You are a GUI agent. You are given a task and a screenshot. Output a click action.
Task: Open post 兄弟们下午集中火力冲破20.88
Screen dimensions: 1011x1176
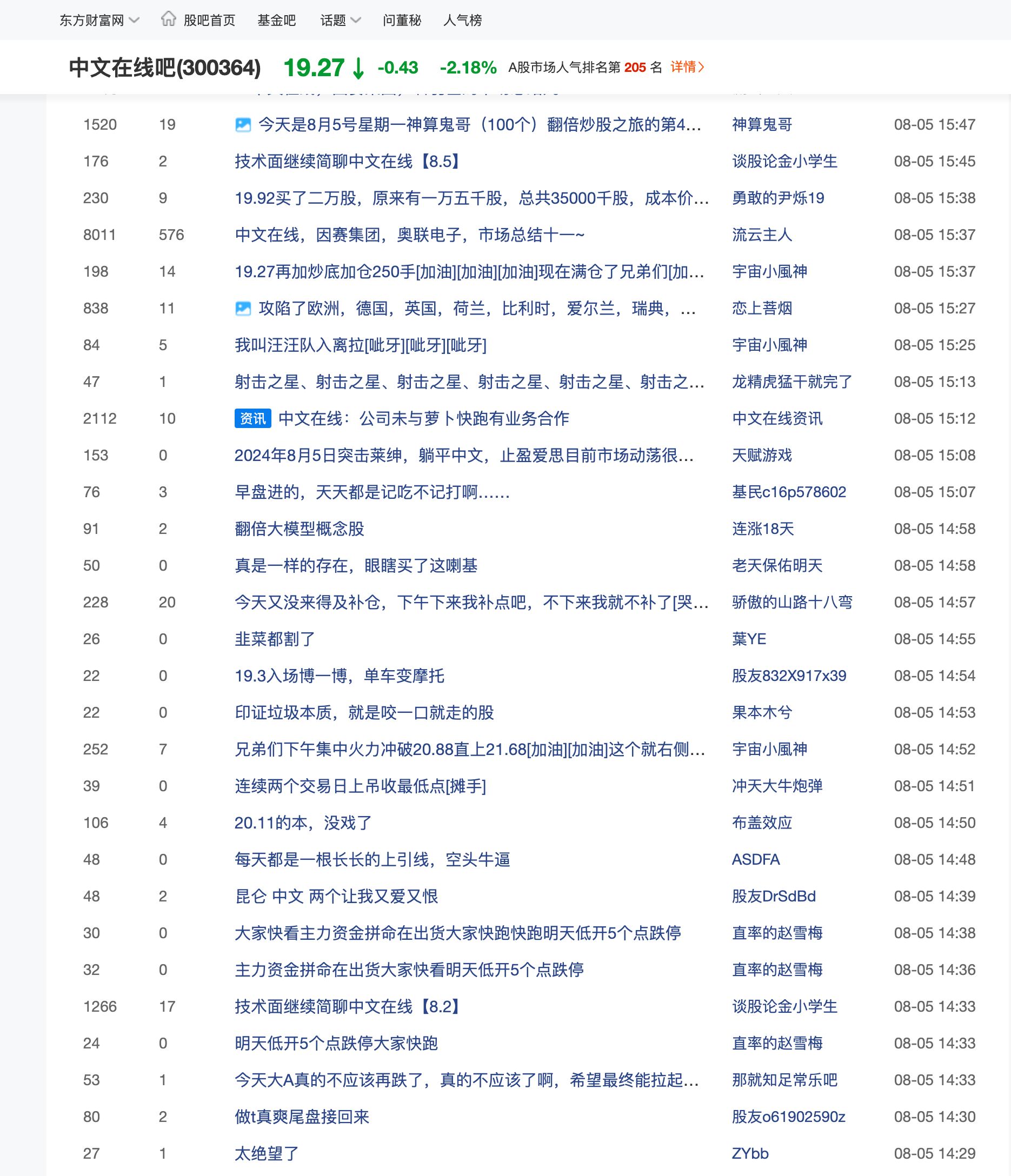[x=470, y=750]
